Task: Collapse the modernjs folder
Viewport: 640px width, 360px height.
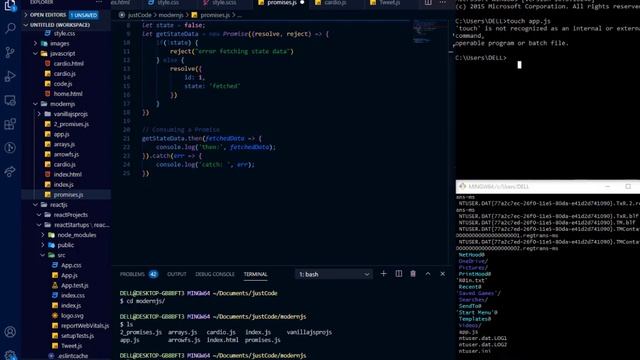Action: point(62,104)
